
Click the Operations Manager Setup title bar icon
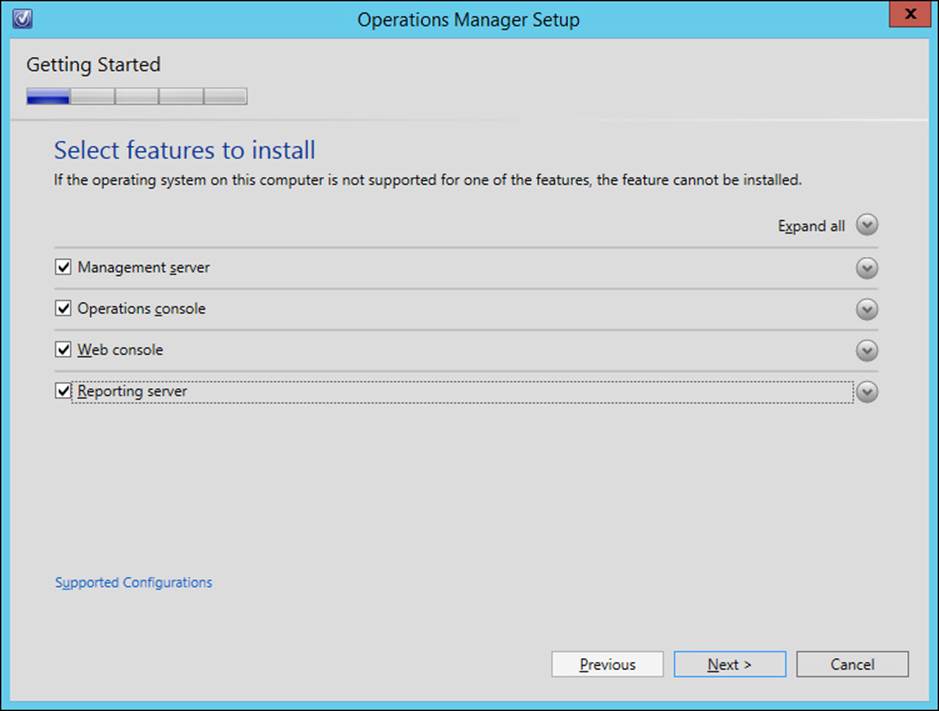coord(22,18)
